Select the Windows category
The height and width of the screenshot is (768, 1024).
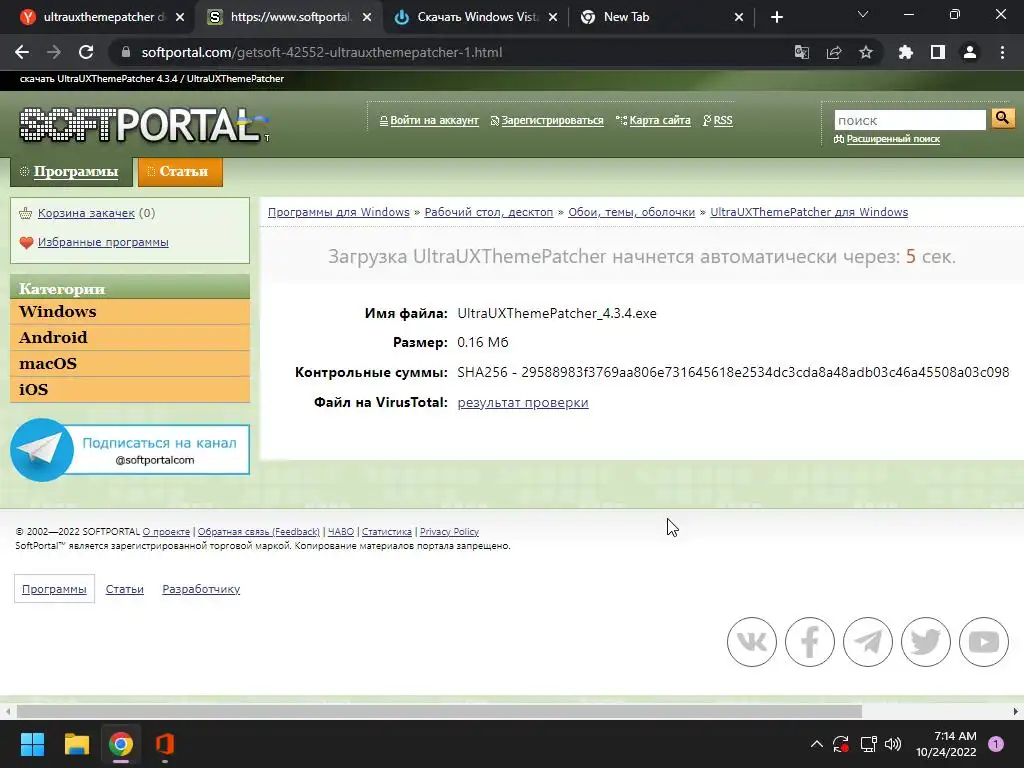pos(130,312)
